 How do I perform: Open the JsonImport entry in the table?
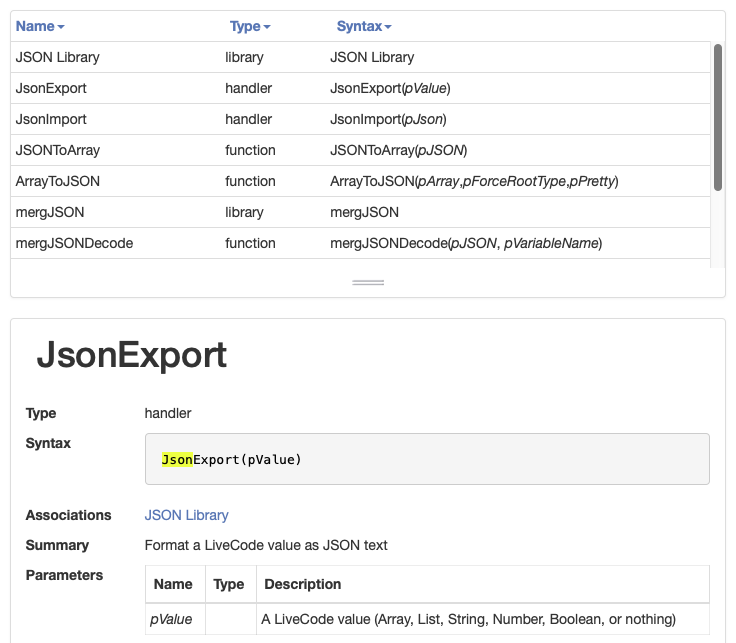tap(52, 119)
